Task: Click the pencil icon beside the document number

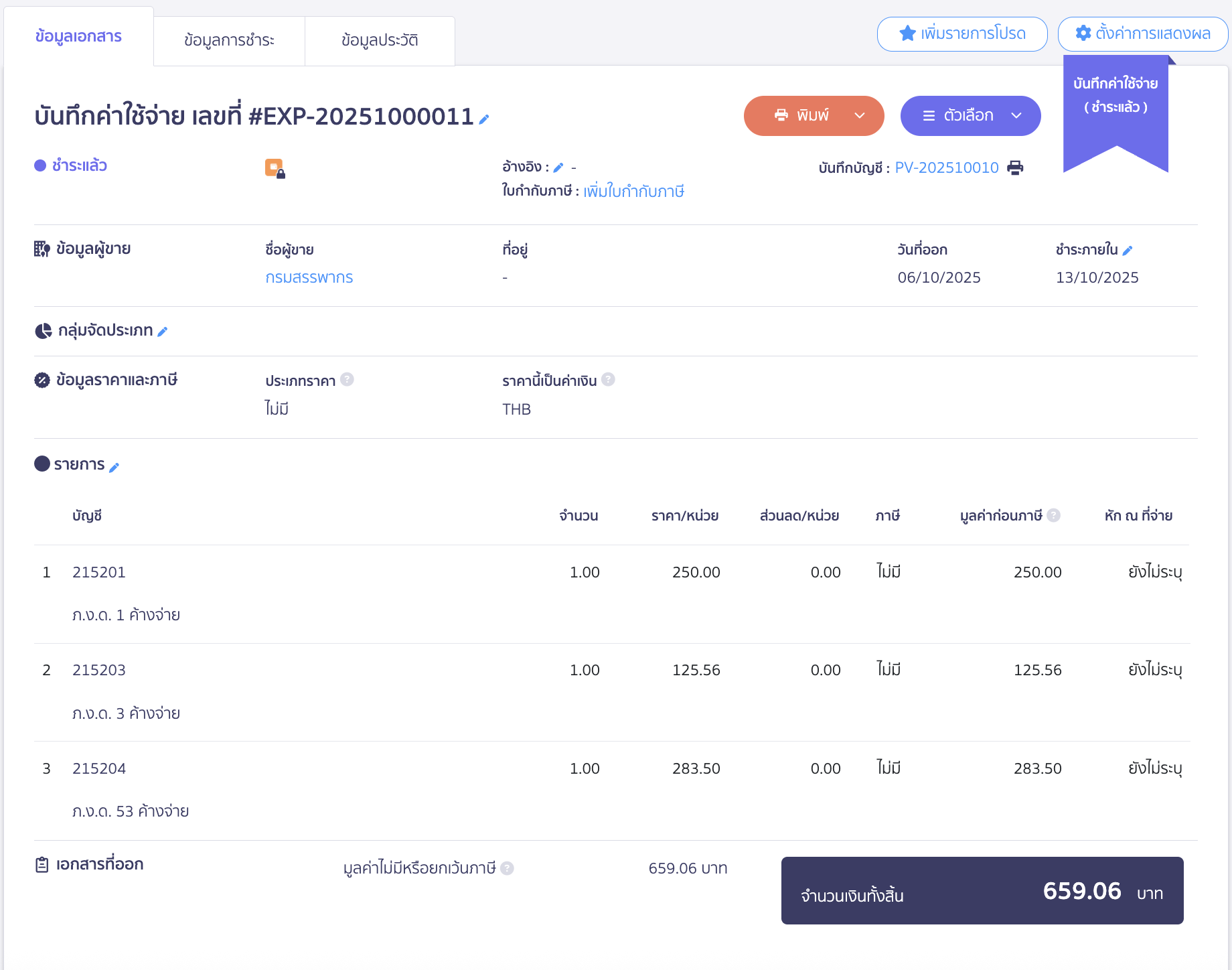Action: coord(484,119)
